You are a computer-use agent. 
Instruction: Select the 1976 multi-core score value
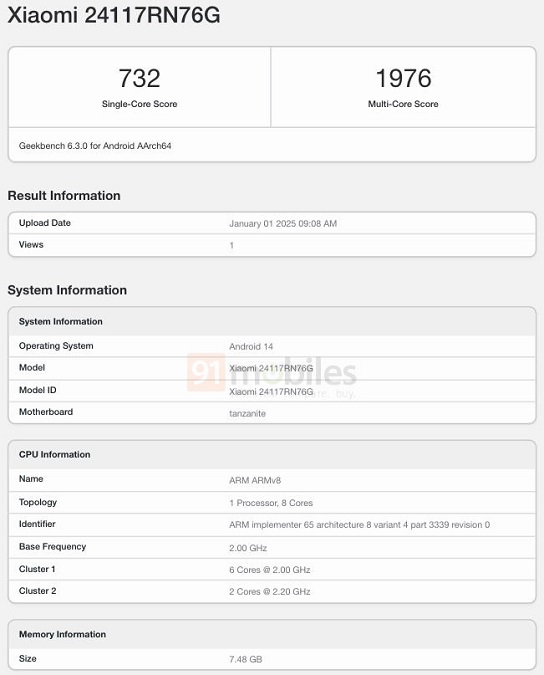click(403, 78)
